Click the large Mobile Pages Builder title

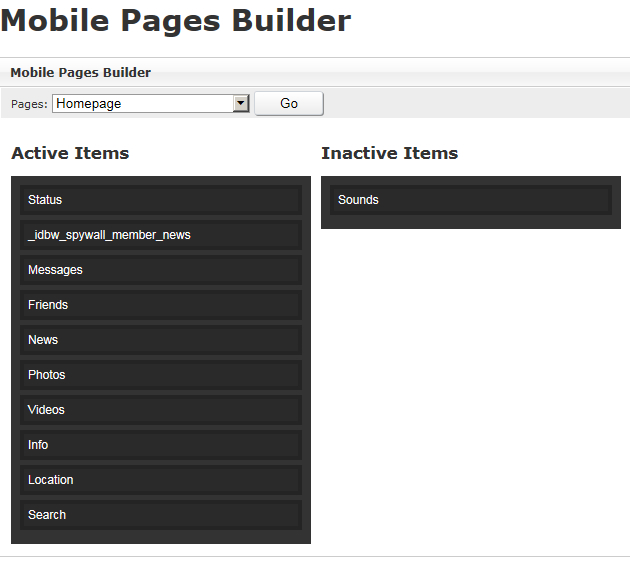(176, 20)
